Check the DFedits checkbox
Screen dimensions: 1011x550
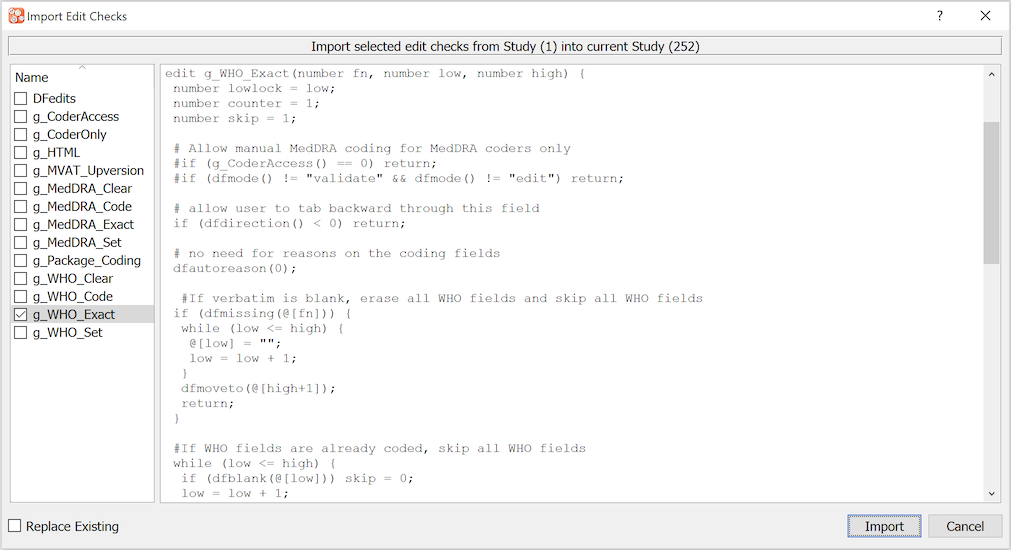(x=20, y=99)
